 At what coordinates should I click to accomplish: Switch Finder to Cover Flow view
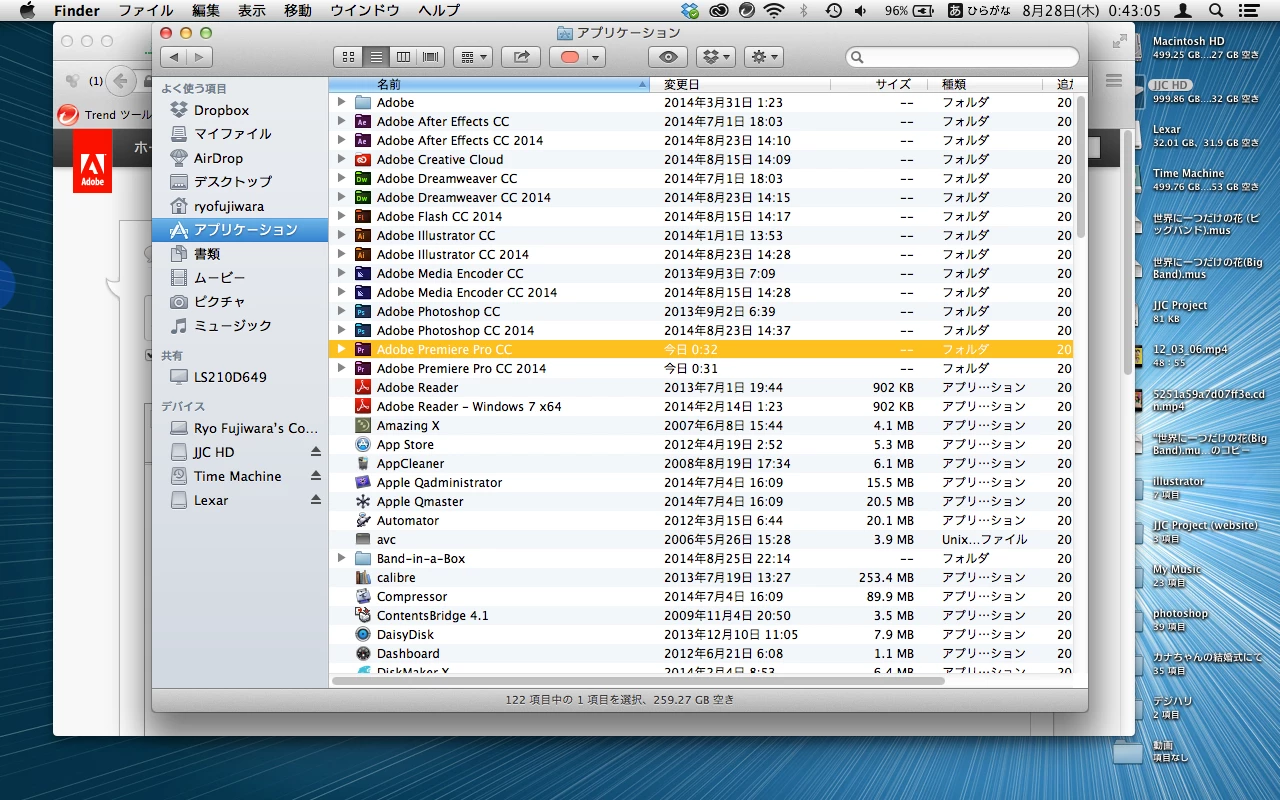(431, 57)
